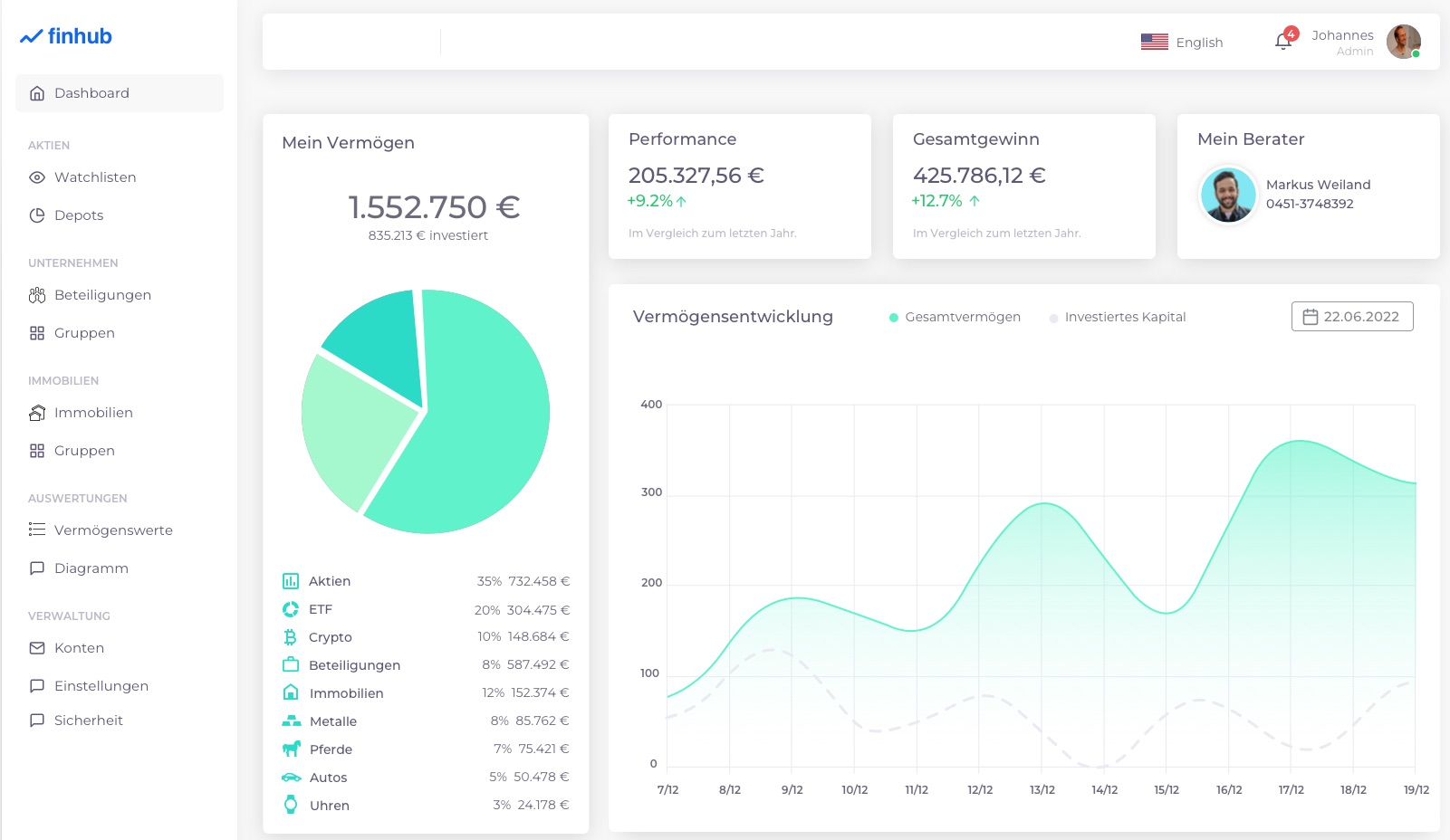1450x840 pixels.
Task: Open the 22.06.2022 date picker
Action: pyautogui.click(x=1352, y=316)
